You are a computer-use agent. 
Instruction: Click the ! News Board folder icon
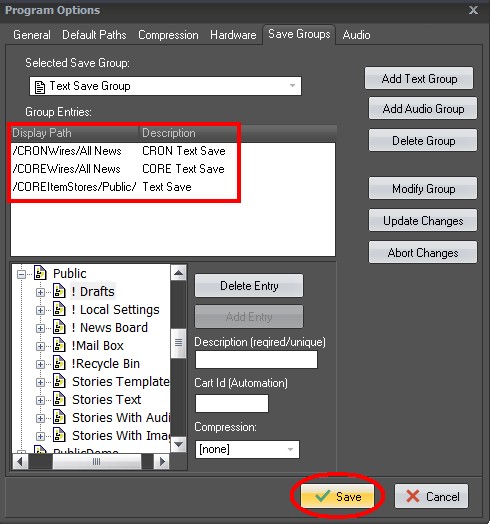pyautogui.click(x=59, y=327)
